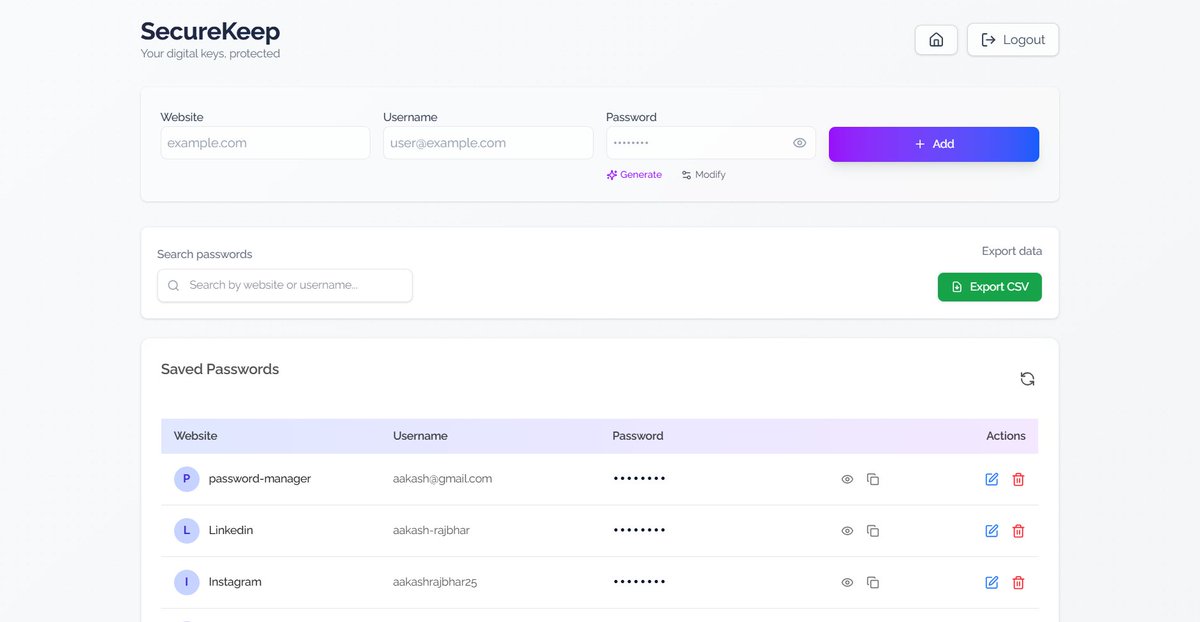
Task: Click the password-manager website name
Action: coord(260,479)
